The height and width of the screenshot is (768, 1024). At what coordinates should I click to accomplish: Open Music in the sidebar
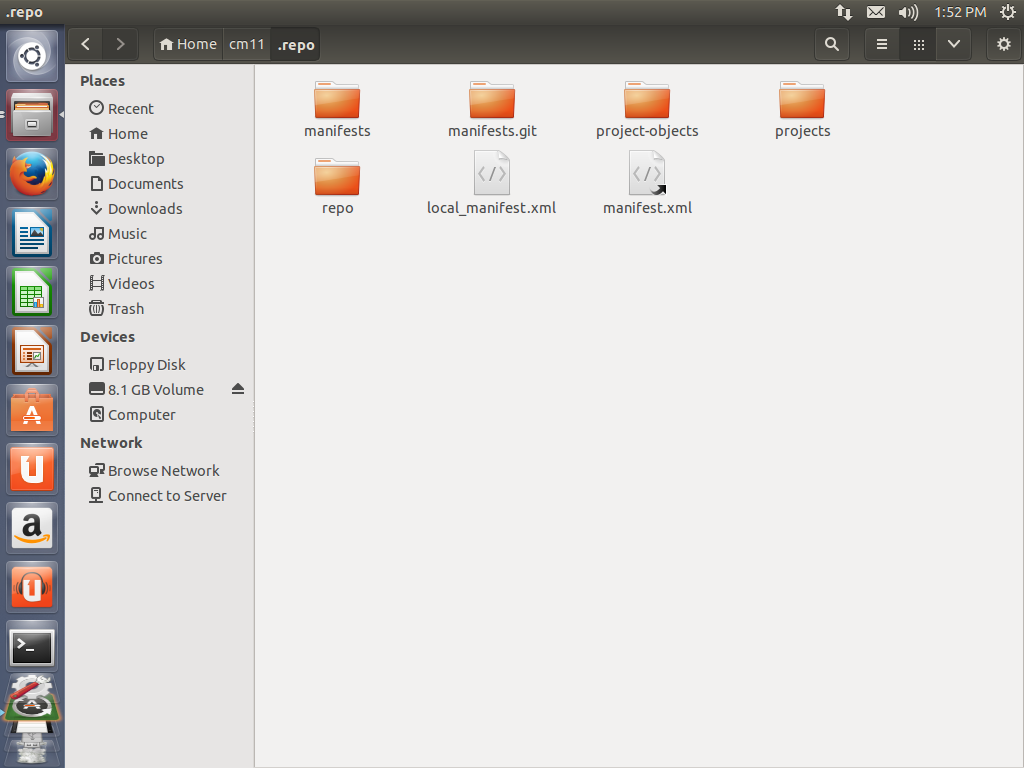[160, 234]
